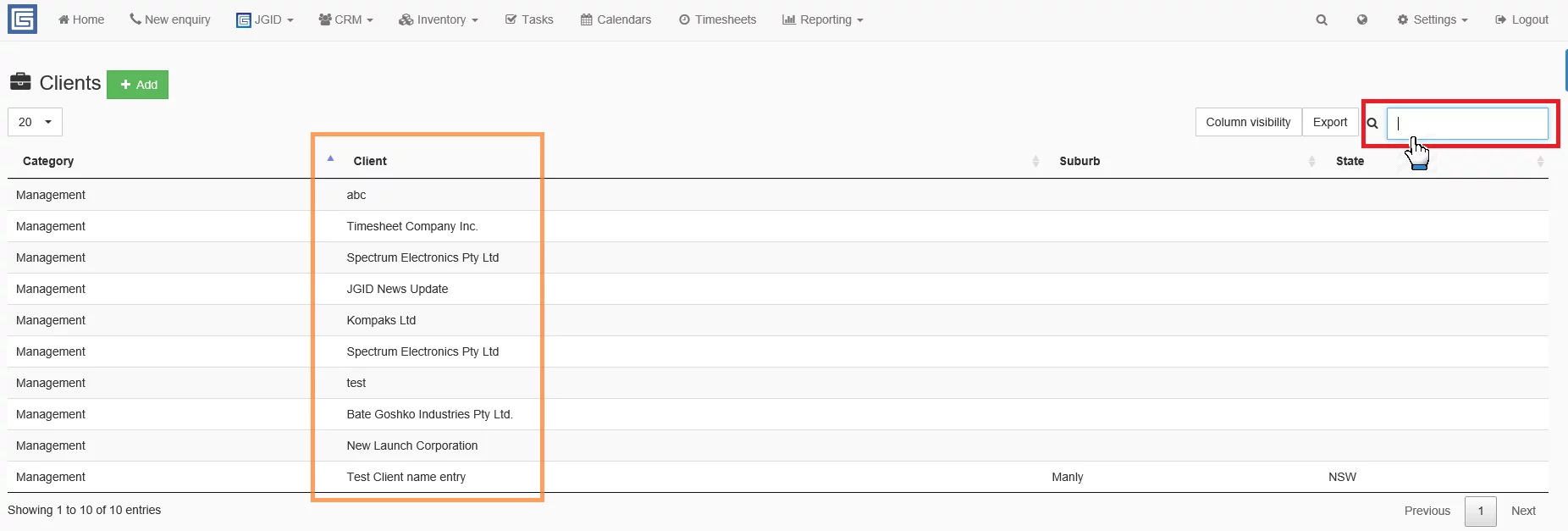
Task: Expand the CRM dropdown menu
Action: [x=345, y=19]
